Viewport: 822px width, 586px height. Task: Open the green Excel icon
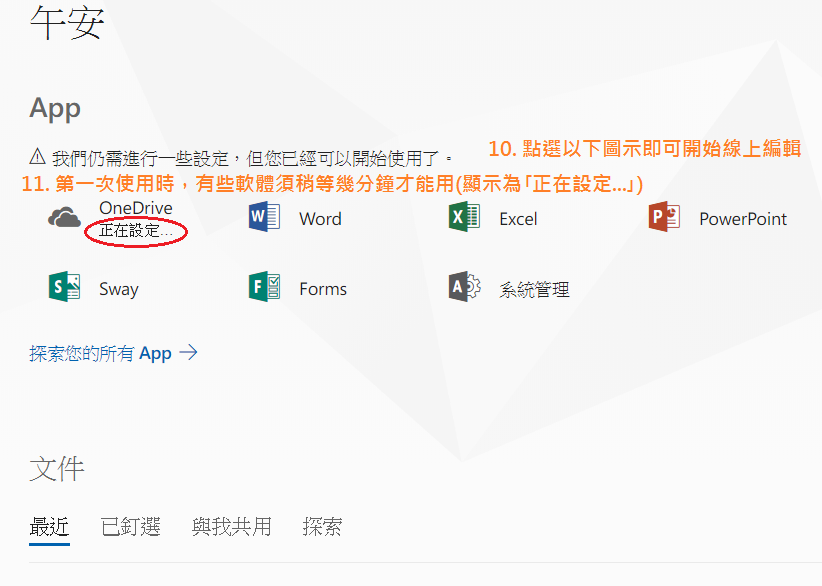[x=464, y=216]
